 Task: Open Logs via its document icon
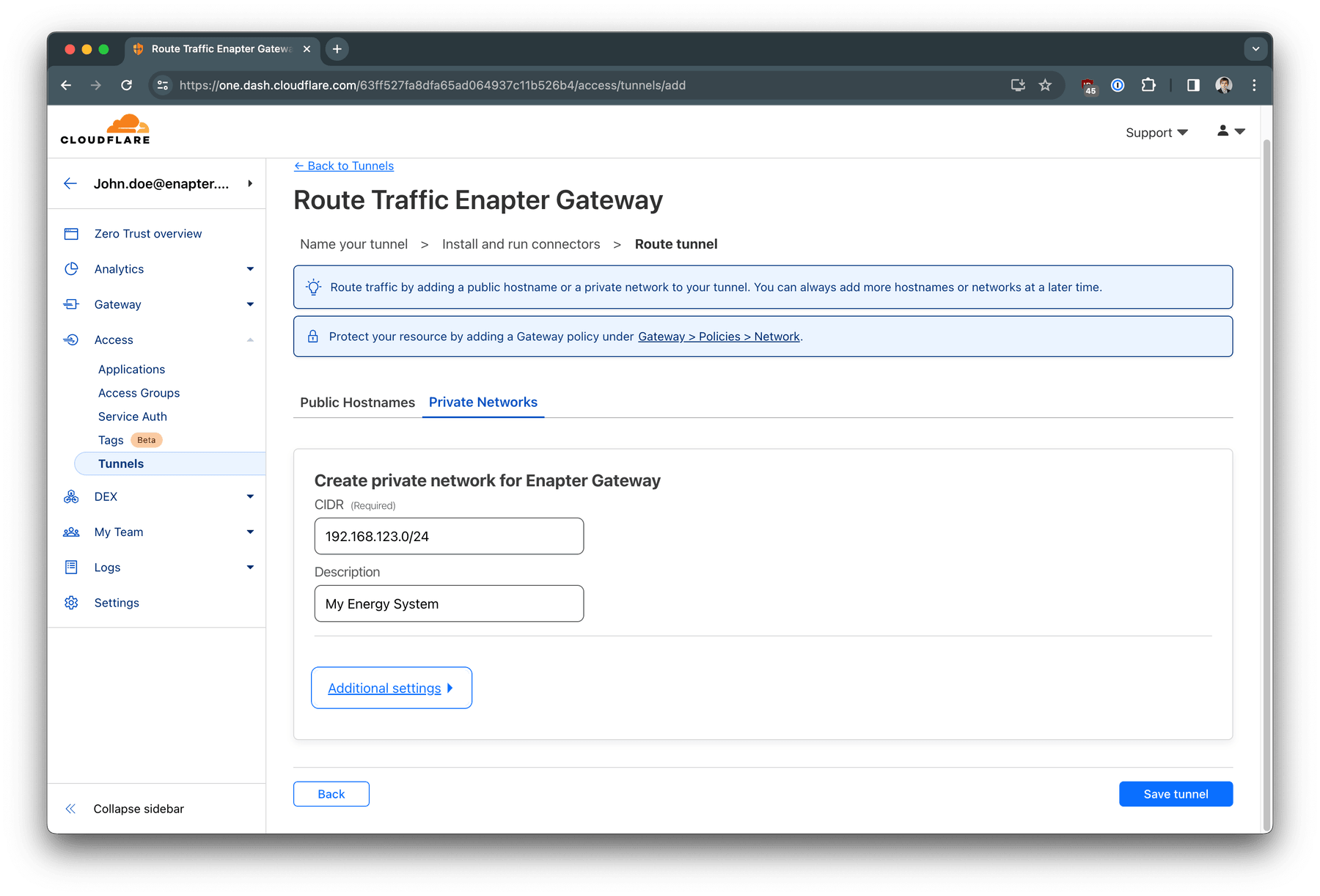click(71, 567)
